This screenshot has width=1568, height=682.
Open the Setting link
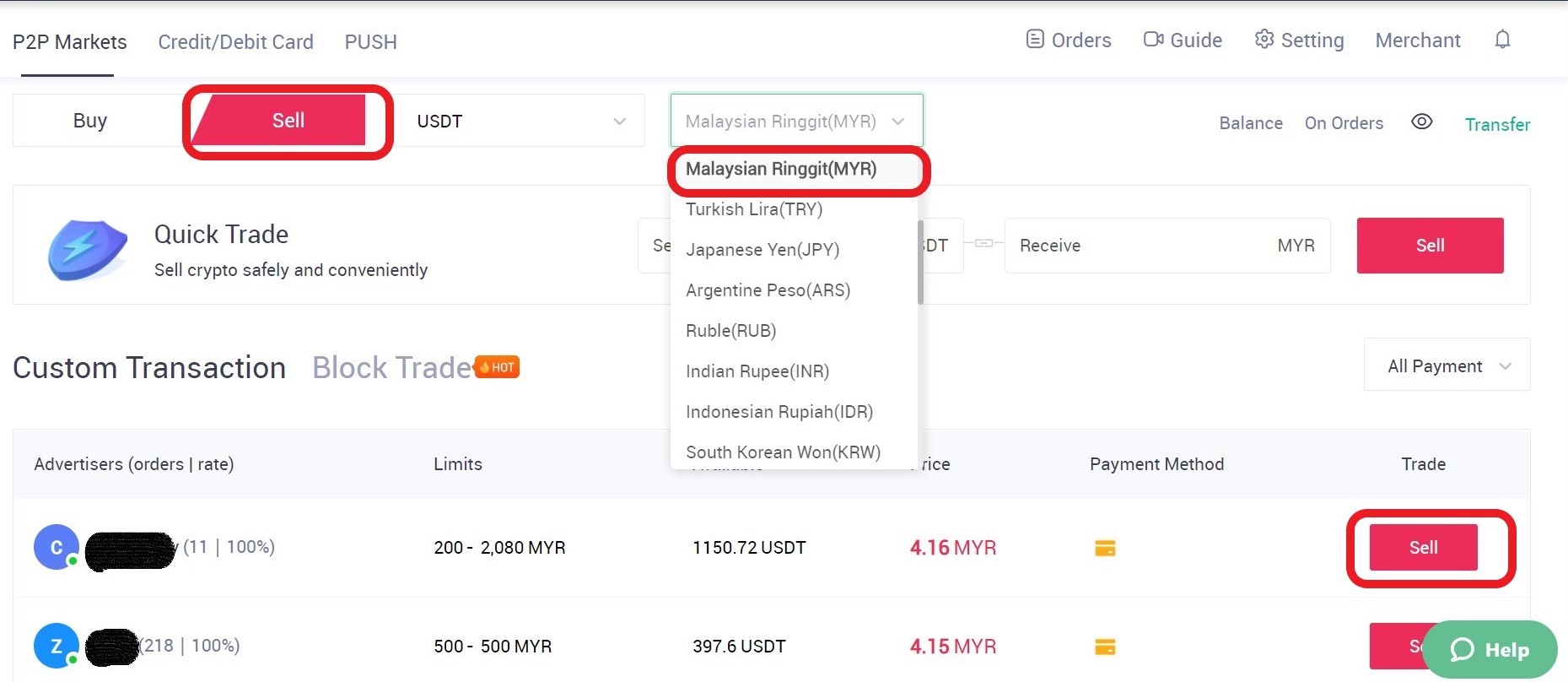[x=1299, y=41]
